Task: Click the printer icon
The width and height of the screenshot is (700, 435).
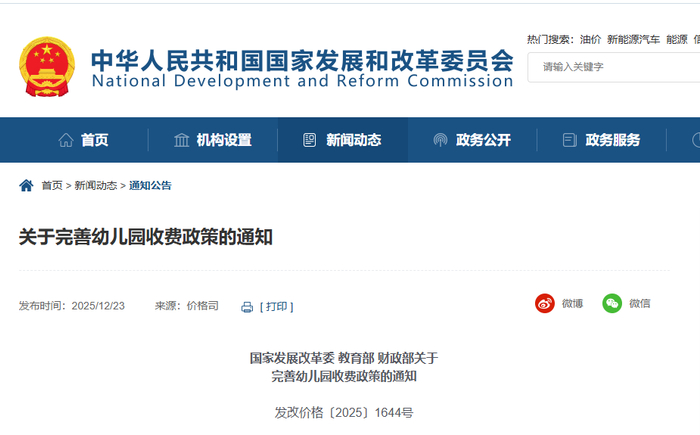Action: tap(247, 307)
